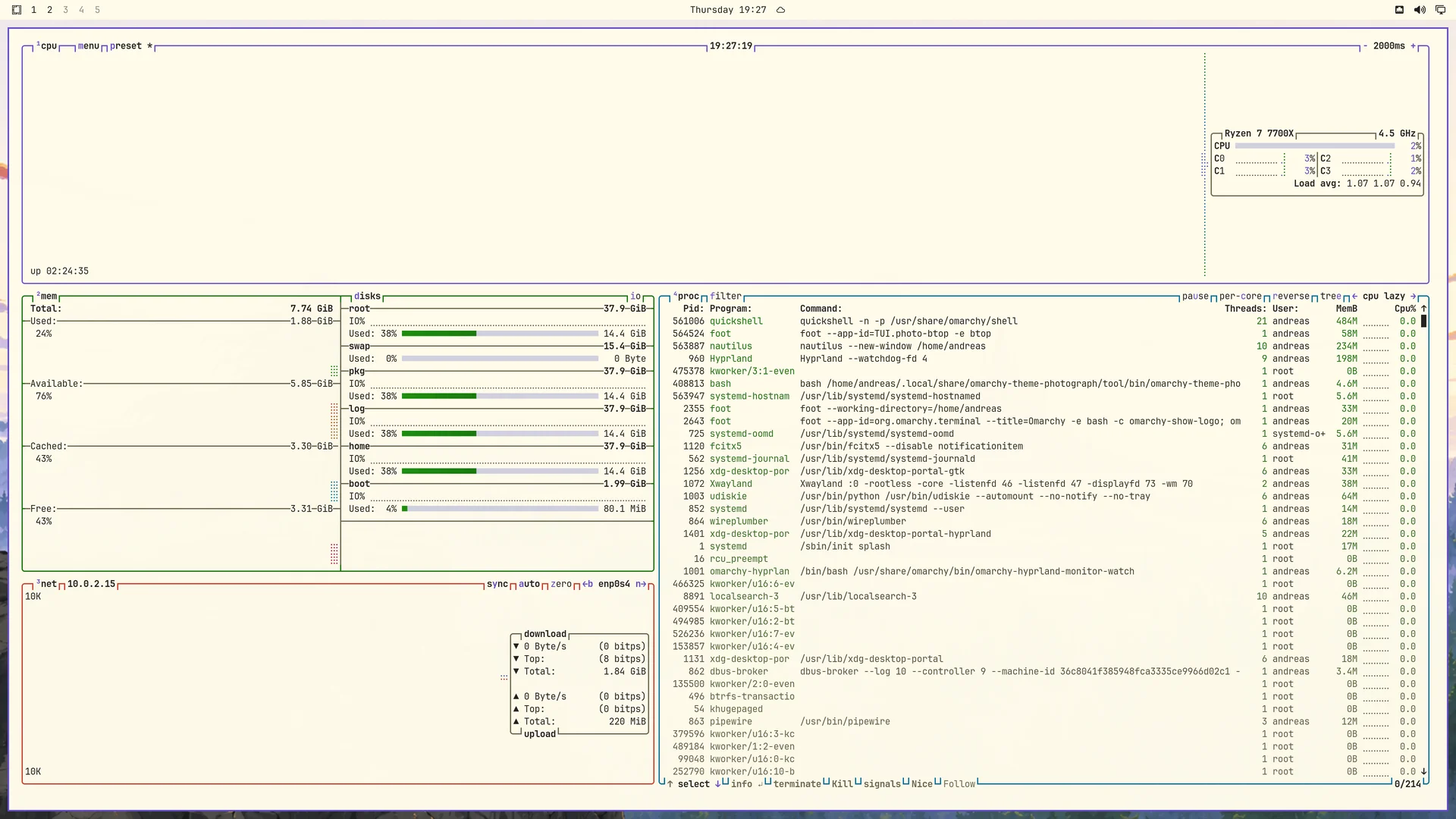Switch process sorting right using arrow after lazy
1456x819 pixels.
tap(1413, 297)
